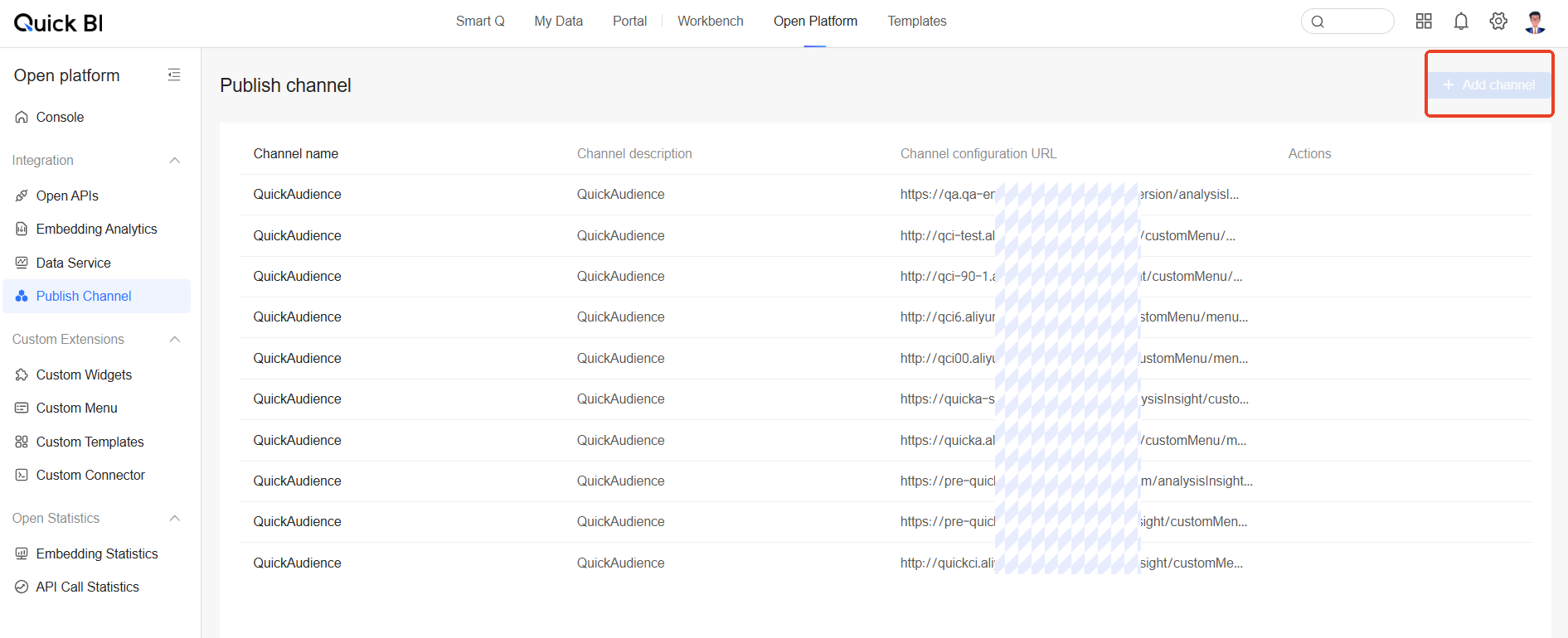This screenshot has height=638, width=1568.
Task: Click URL ending m/analysisInsight...
Action: pyautogui.click(x=1076, y=481)
